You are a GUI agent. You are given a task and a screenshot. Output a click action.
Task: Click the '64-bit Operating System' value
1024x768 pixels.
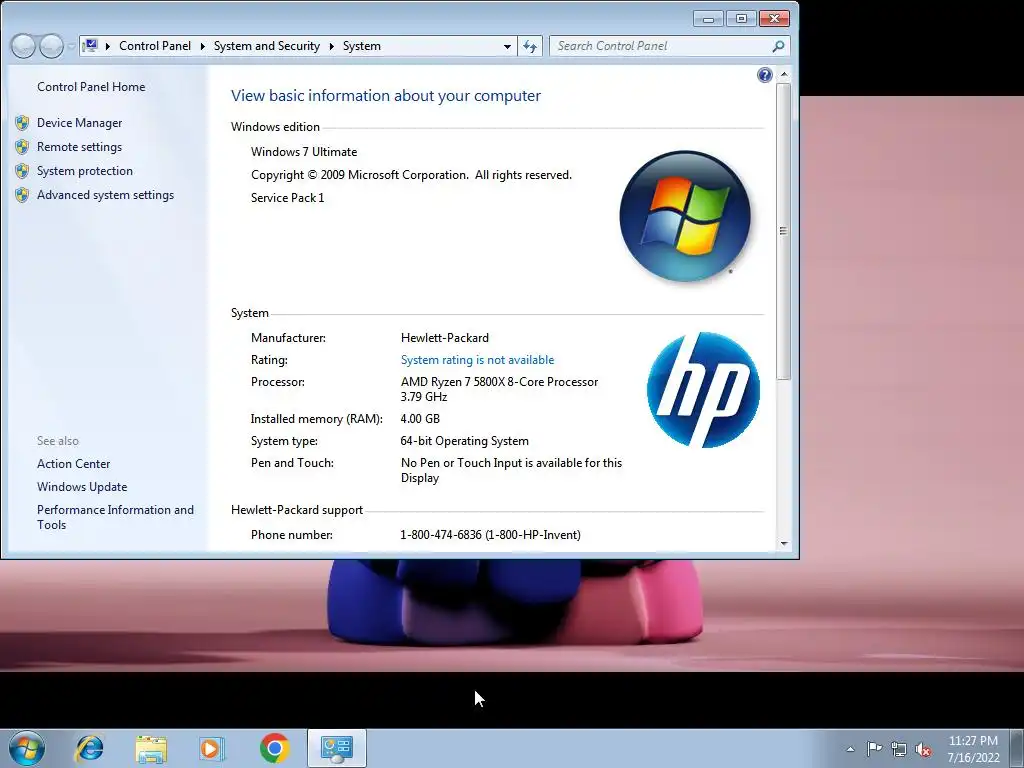click(464, 441)
